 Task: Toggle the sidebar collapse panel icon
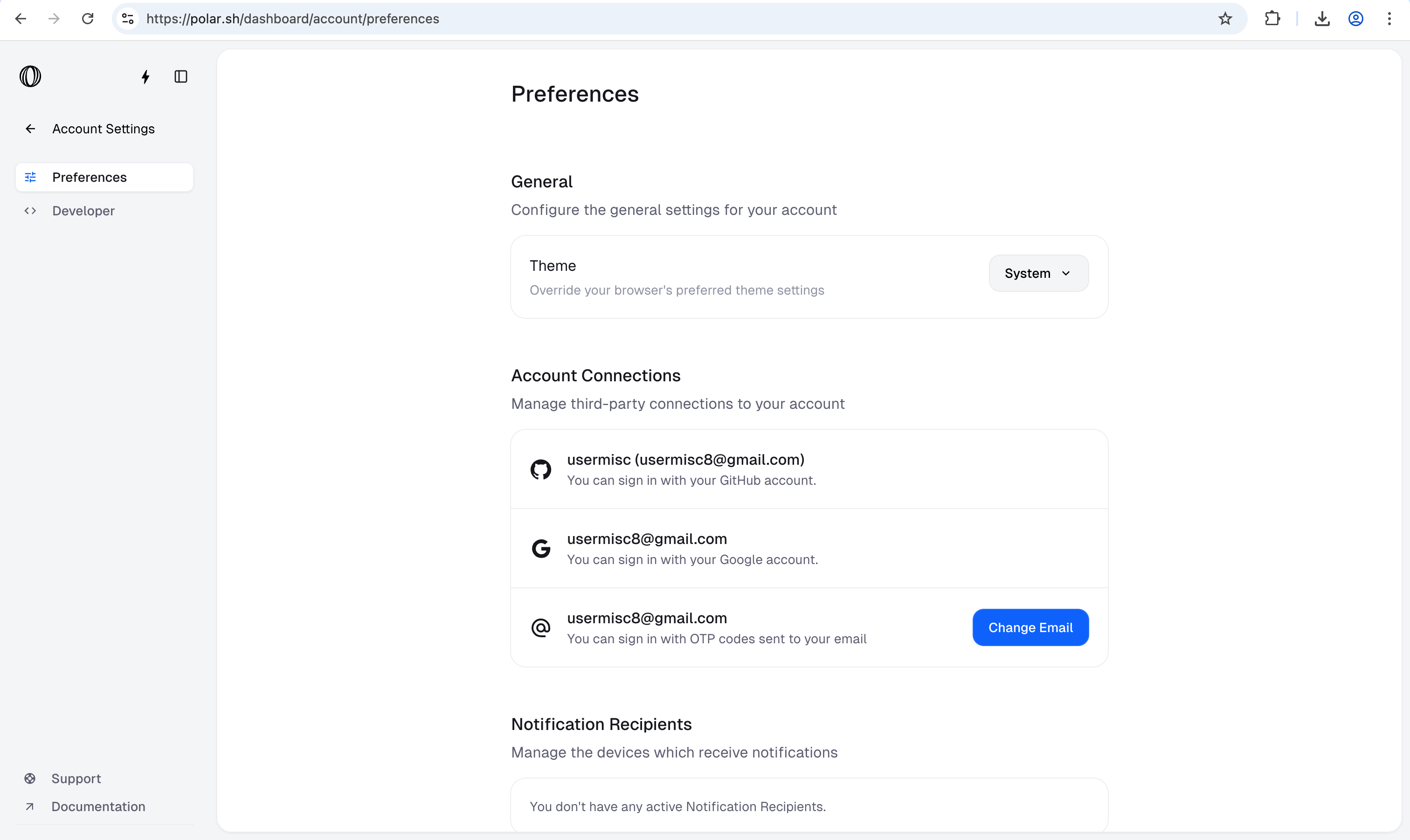pyautogui.click(x=180, y=77)
